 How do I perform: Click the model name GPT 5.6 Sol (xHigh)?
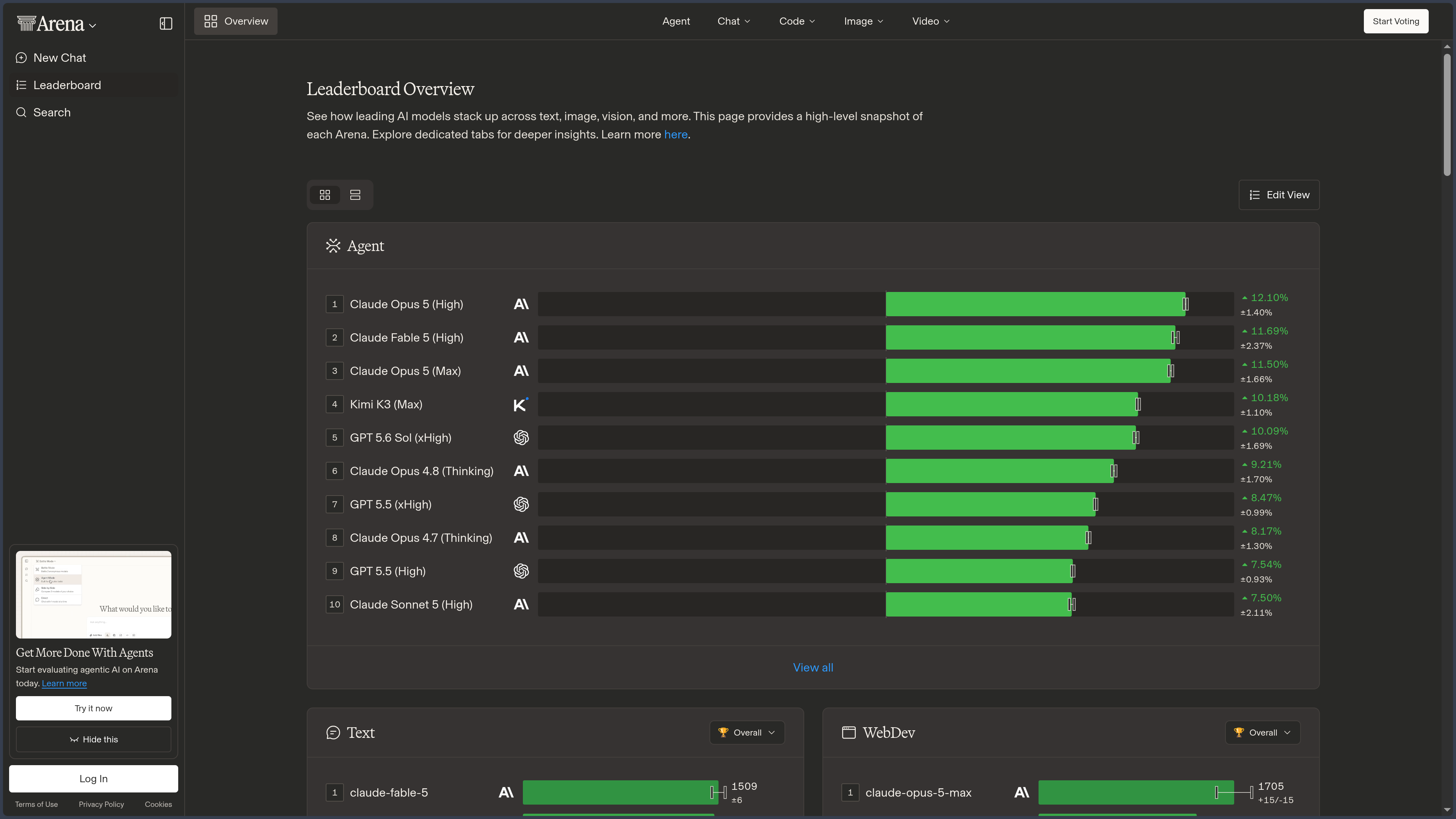tap(401, 438)
